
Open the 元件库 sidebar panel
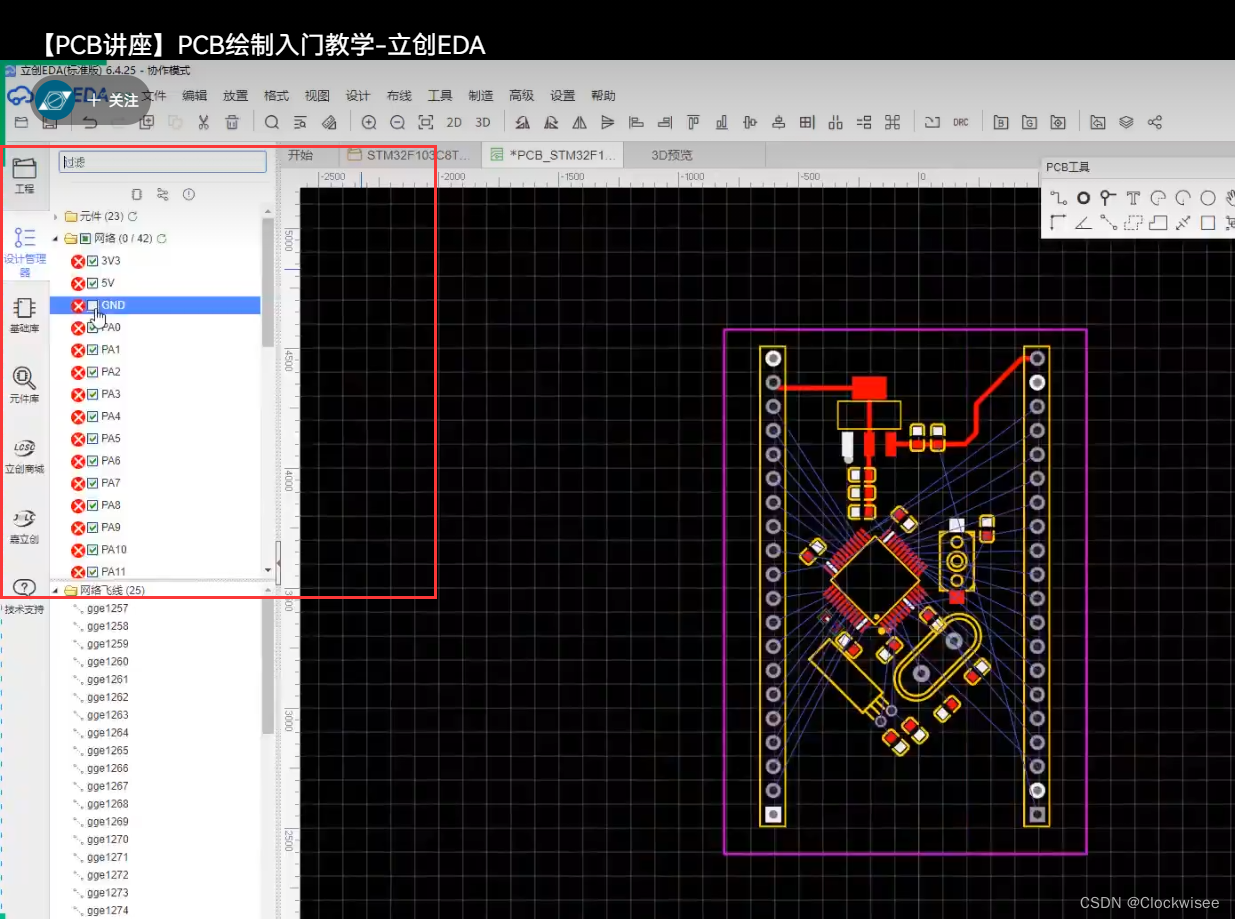click(x=25, y=385)
